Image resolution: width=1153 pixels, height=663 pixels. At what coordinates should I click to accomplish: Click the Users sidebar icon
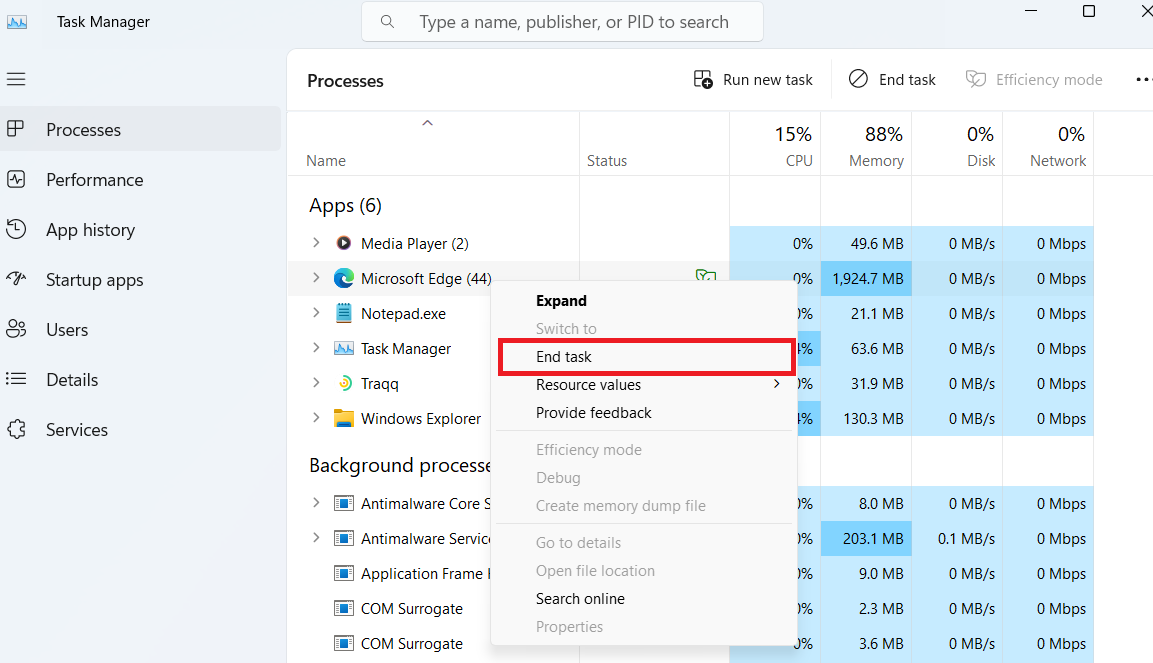coord(15,329)
